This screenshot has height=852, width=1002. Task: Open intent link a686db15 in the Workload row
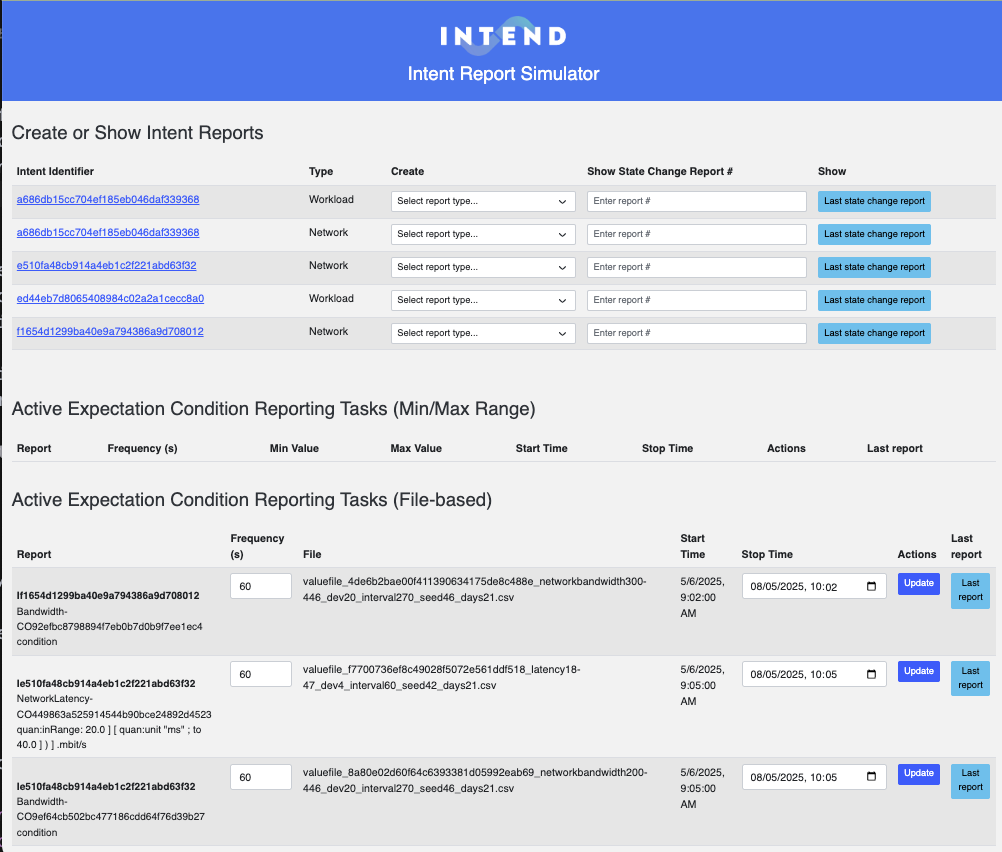[x=108, y=199]
